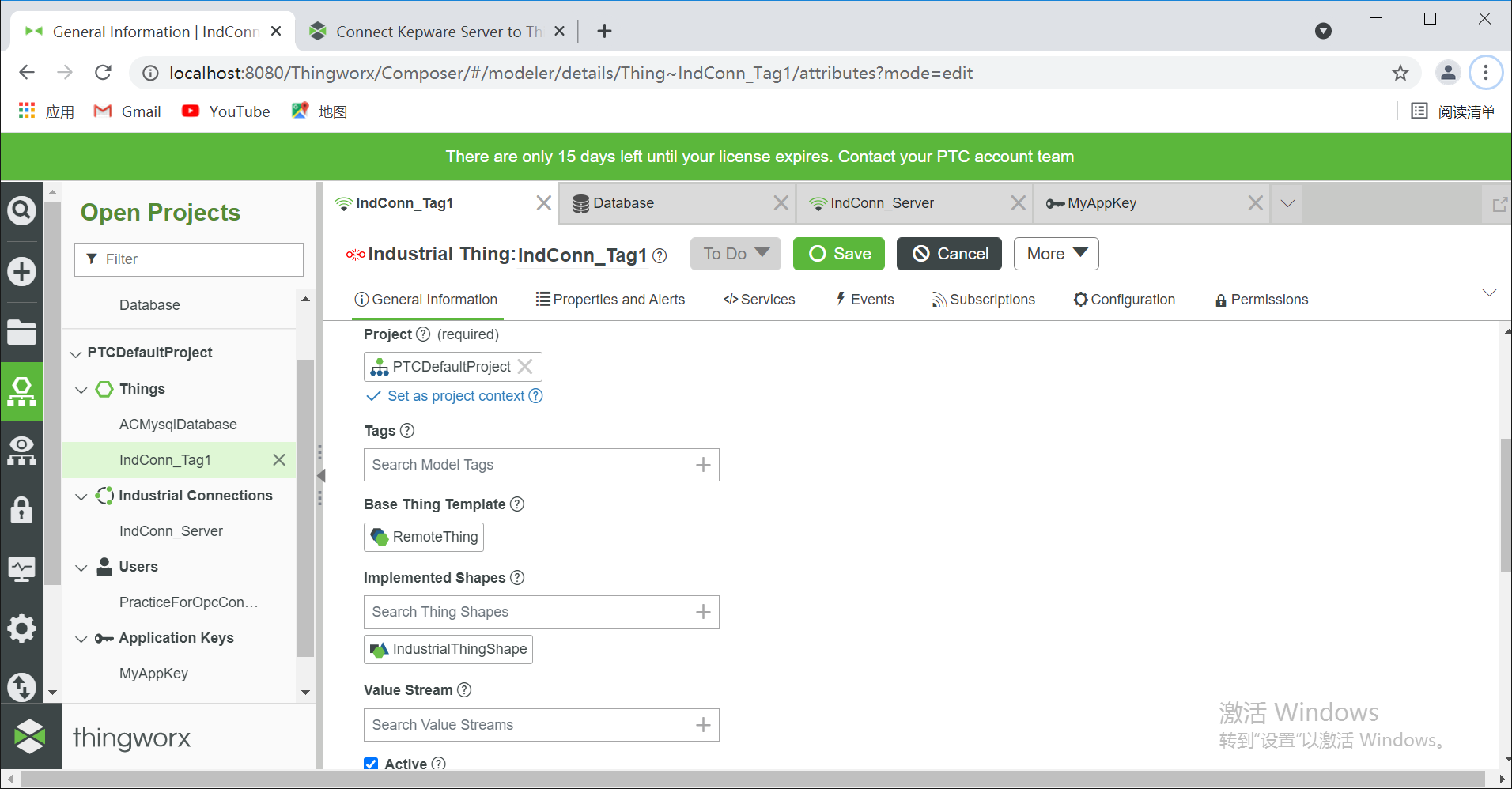This screenshot has width=1512, height=789.
Task: Click the Set as project context link
Action: [455, 395]
